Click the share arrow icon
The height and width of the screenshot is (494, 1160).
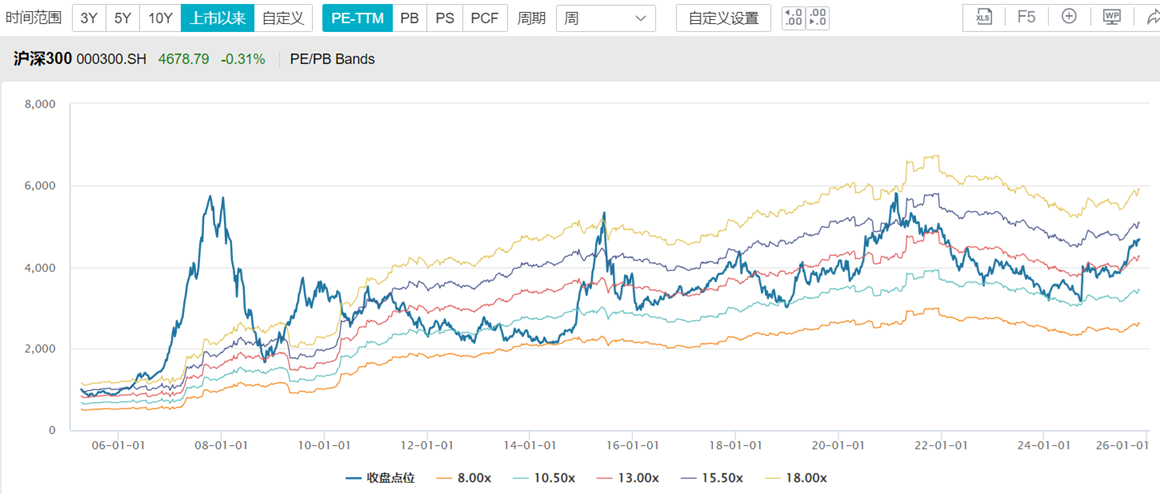click(x=1148, y=18)
